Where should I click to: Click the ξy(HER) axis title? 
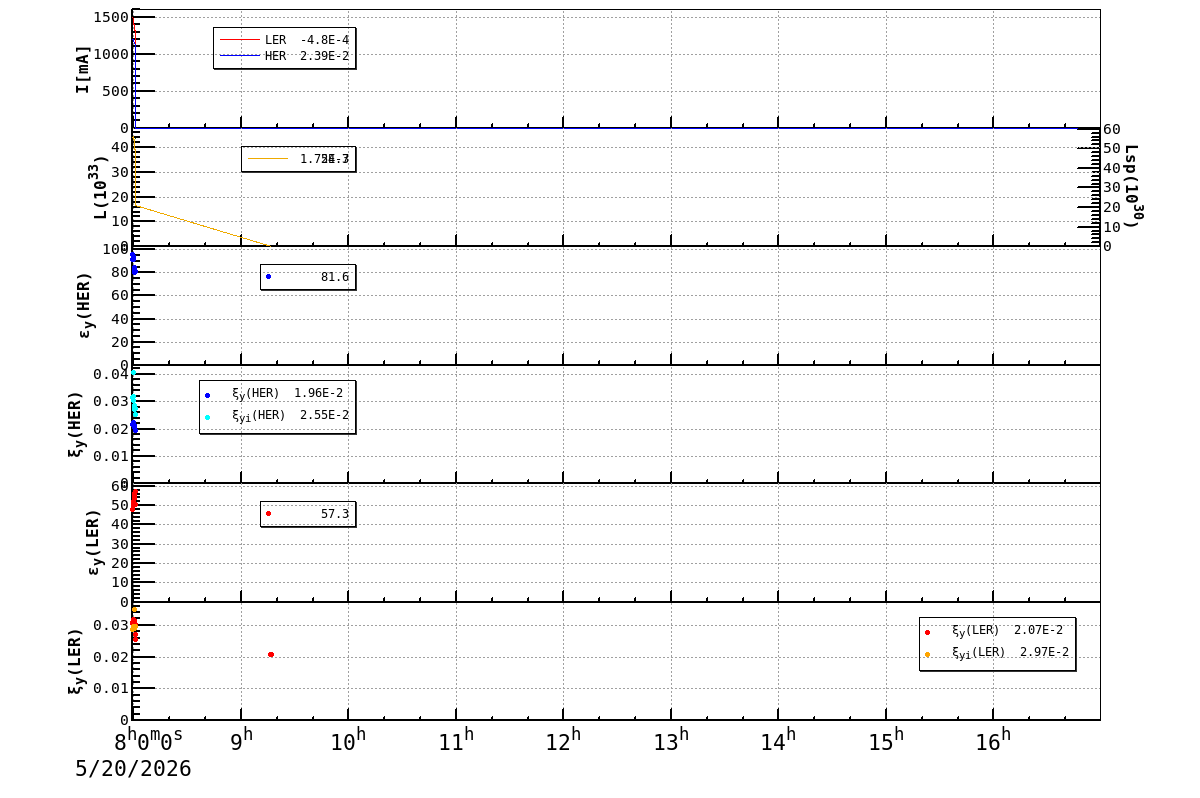pos(76,424)
